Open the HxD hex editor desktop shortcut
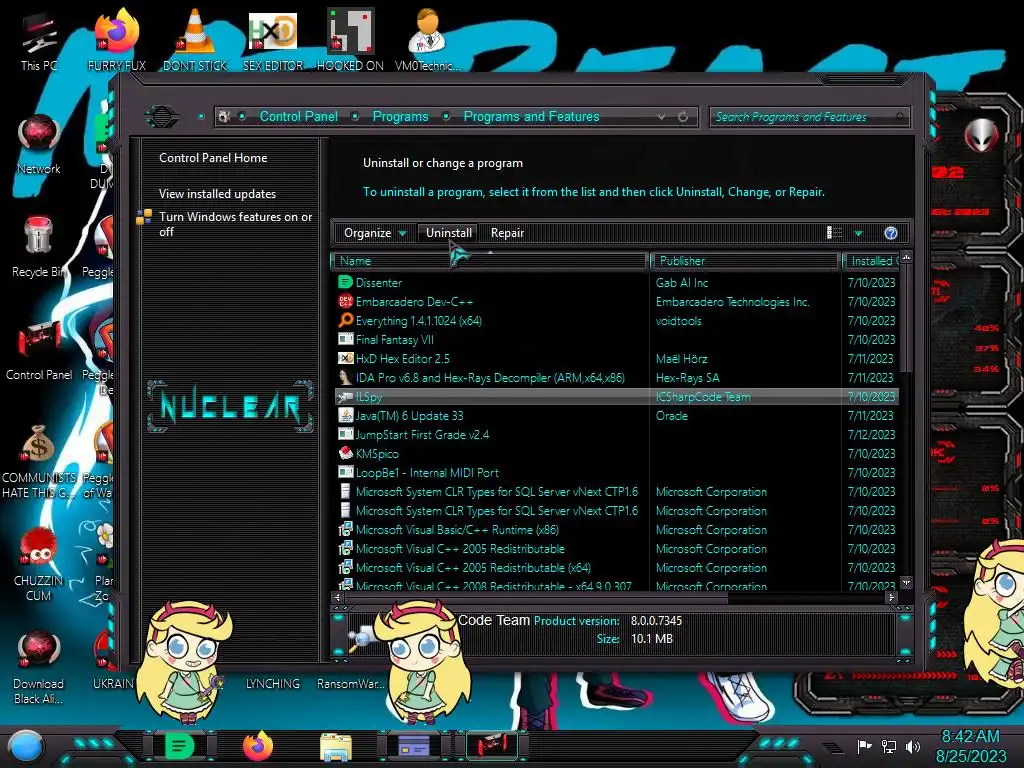 273,39
